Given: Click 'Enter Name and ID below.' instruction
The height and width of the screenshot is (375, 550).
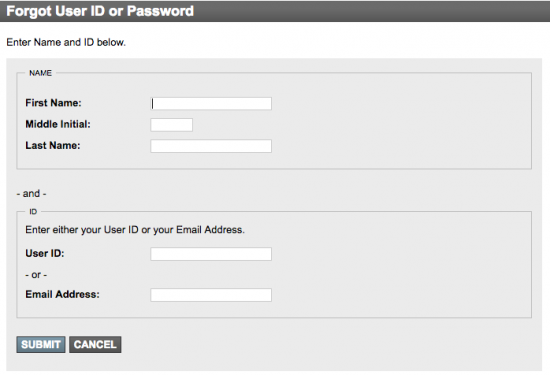Looking at the screenshot, I should pos(66,42).
